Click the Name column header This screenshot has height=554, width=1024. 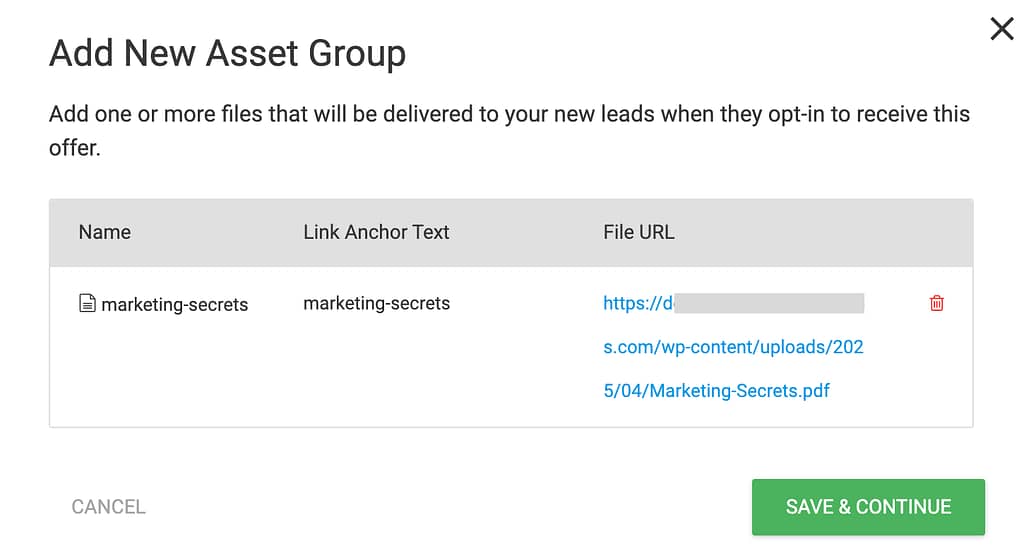pos(104,232)
